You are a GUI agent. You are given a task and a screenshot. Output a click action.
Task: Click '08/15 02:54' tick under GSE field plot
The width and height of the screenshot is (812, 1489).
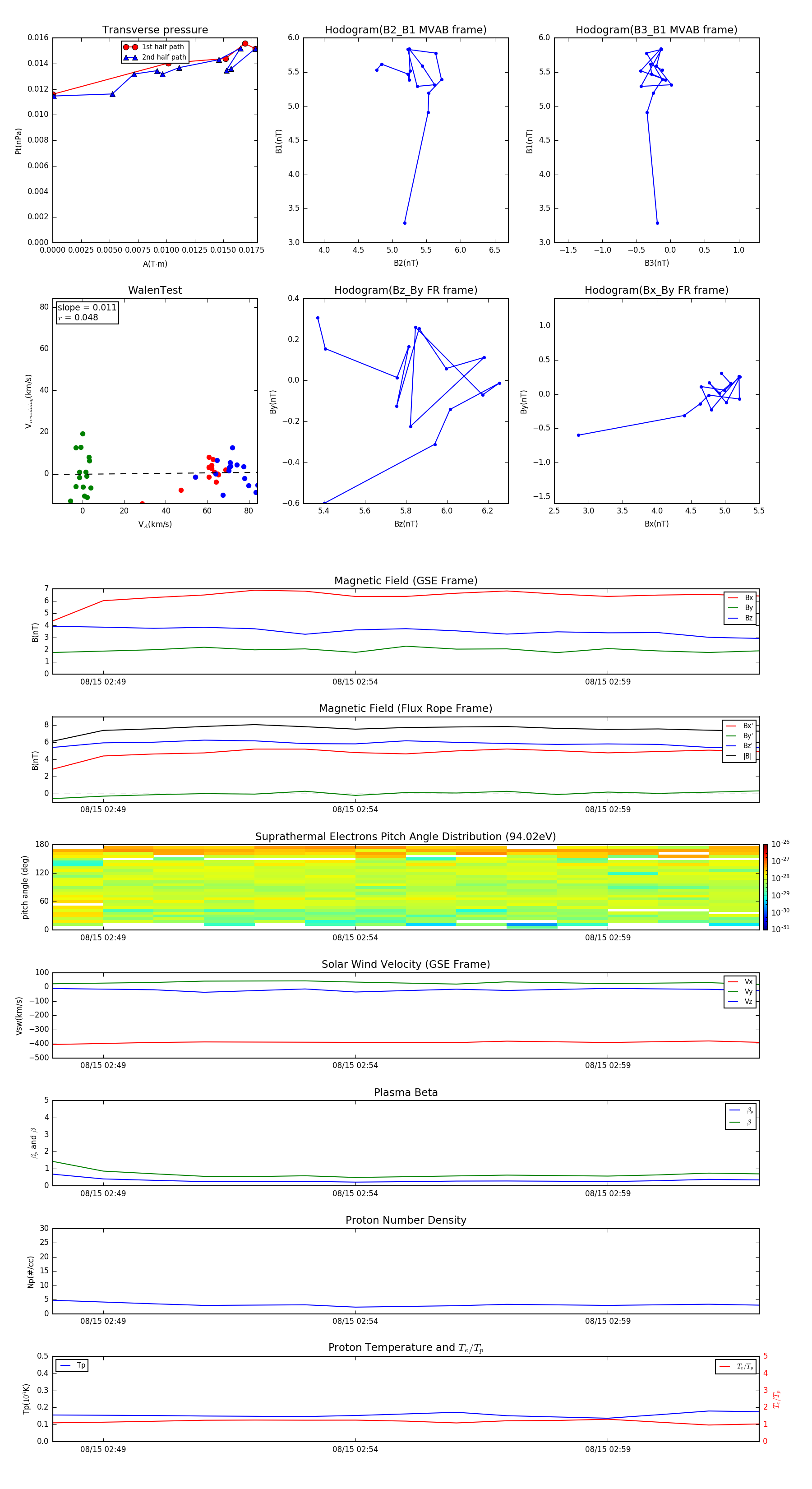(x=355, y=682)
